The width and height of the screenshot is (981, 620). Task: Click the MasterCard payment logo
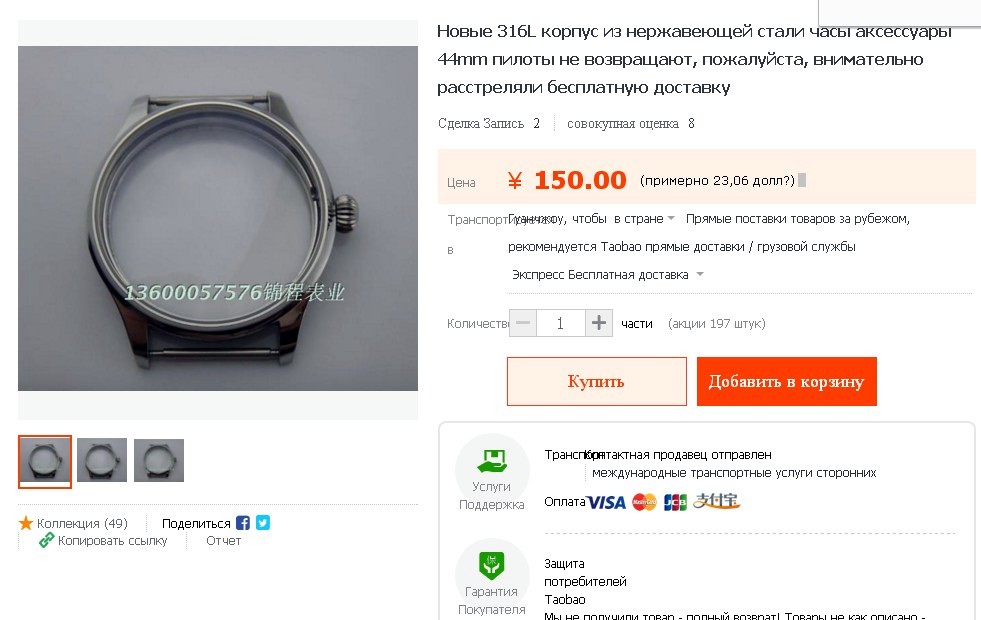(644, 502)
